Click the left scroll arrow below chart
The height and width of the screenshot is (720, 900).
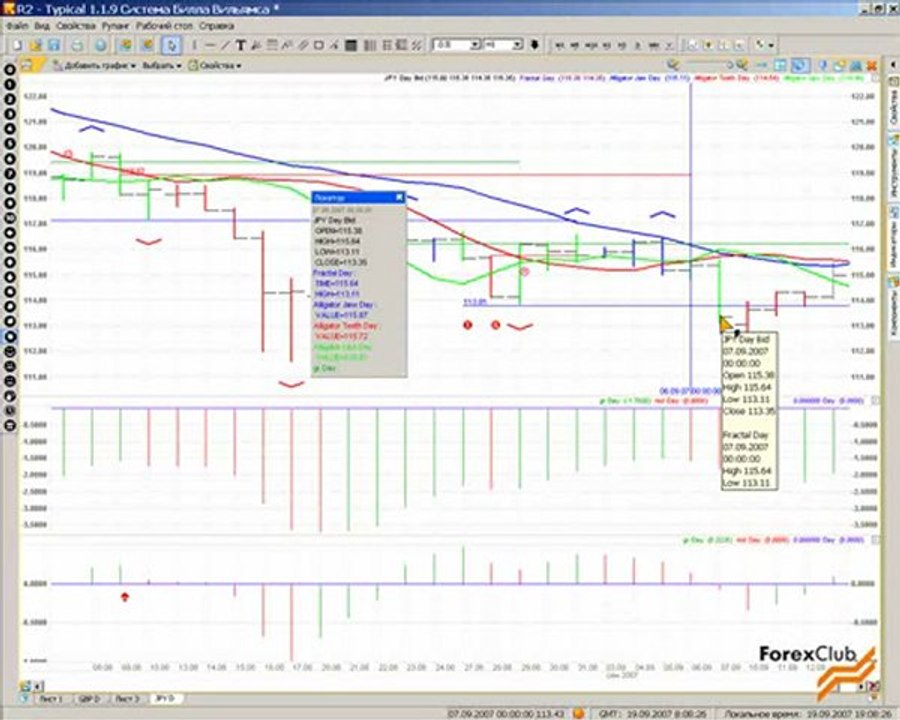pos(37,686)
